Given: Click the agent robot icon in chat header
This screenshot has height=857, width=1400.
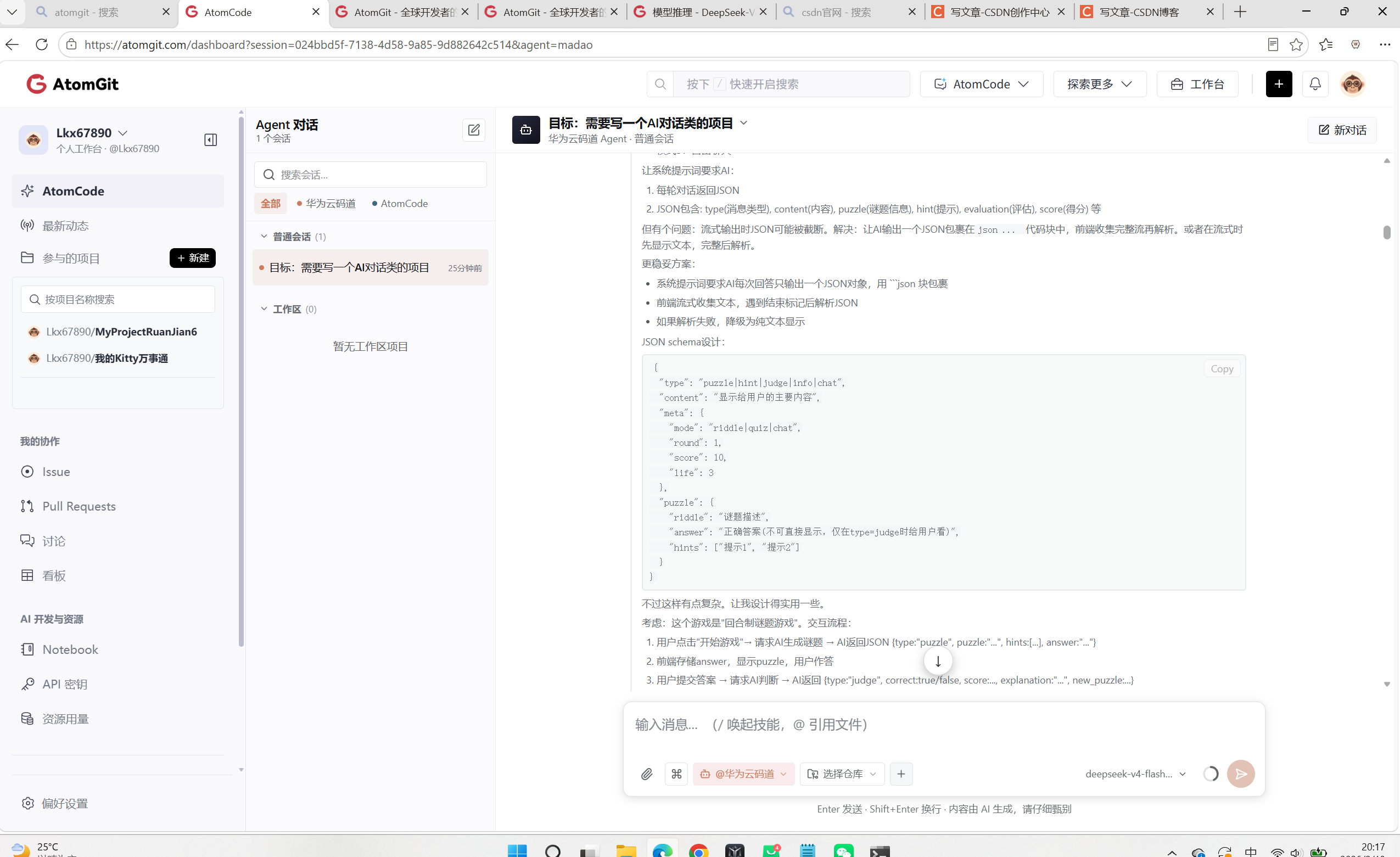Looking at the screenshot, I should pos(526,130).
